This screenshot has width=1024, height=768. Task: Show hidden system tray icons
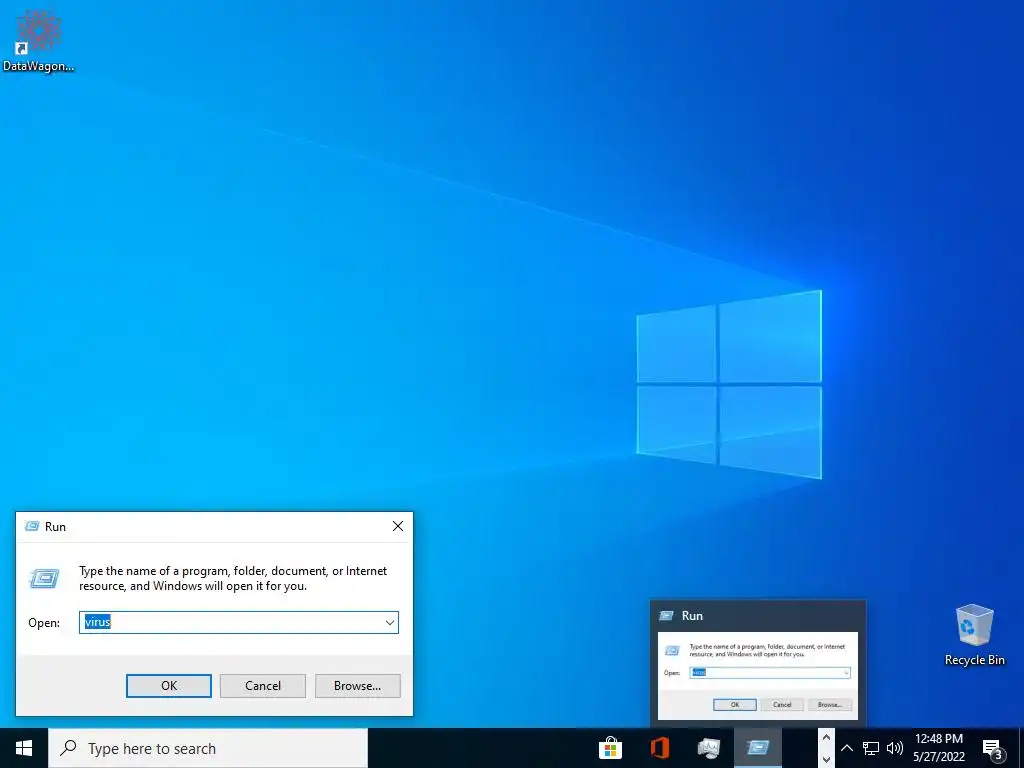coord(846,748)
